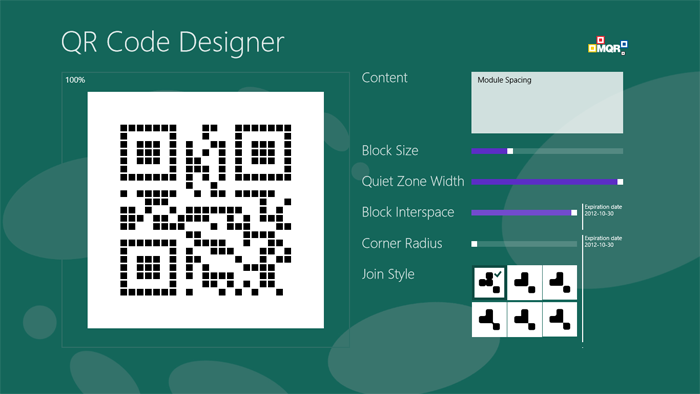The height and width of the screenshot is (394, 700).
Task: Click the Block Interspace label
Action: tap(408, 212)
